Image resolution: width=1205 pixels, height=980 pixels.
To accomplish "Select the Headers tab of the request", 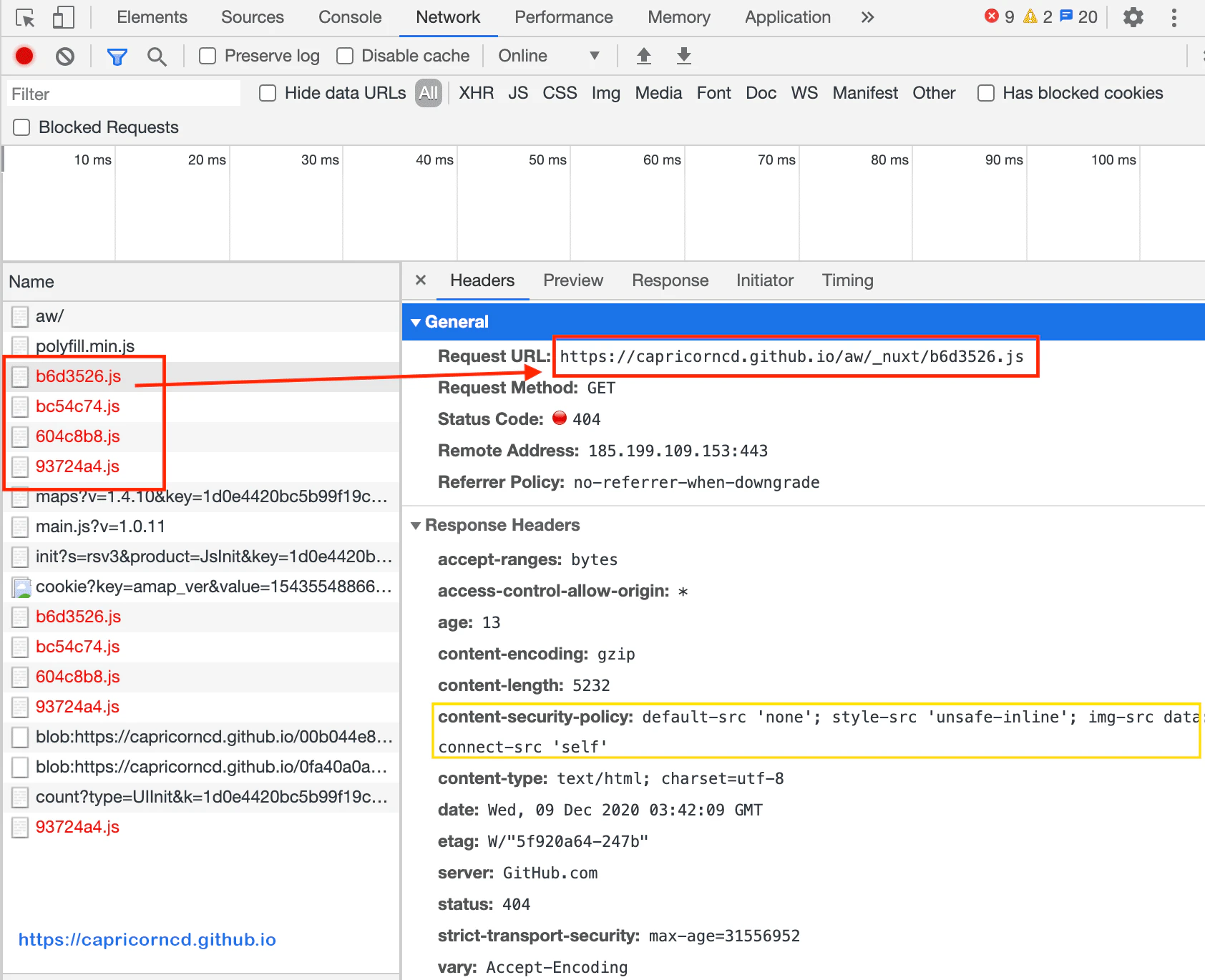I will (482, 280).
